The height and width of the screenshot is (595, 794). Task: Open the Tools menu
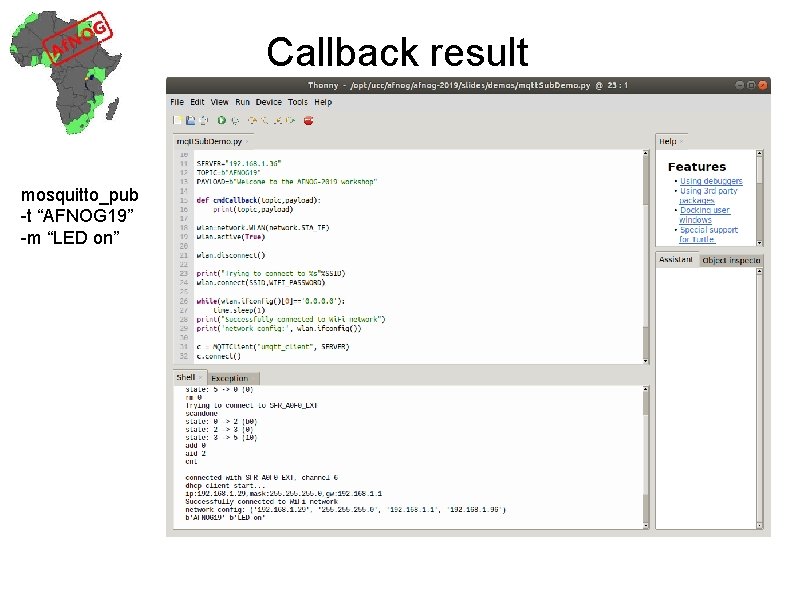(298, 102)
